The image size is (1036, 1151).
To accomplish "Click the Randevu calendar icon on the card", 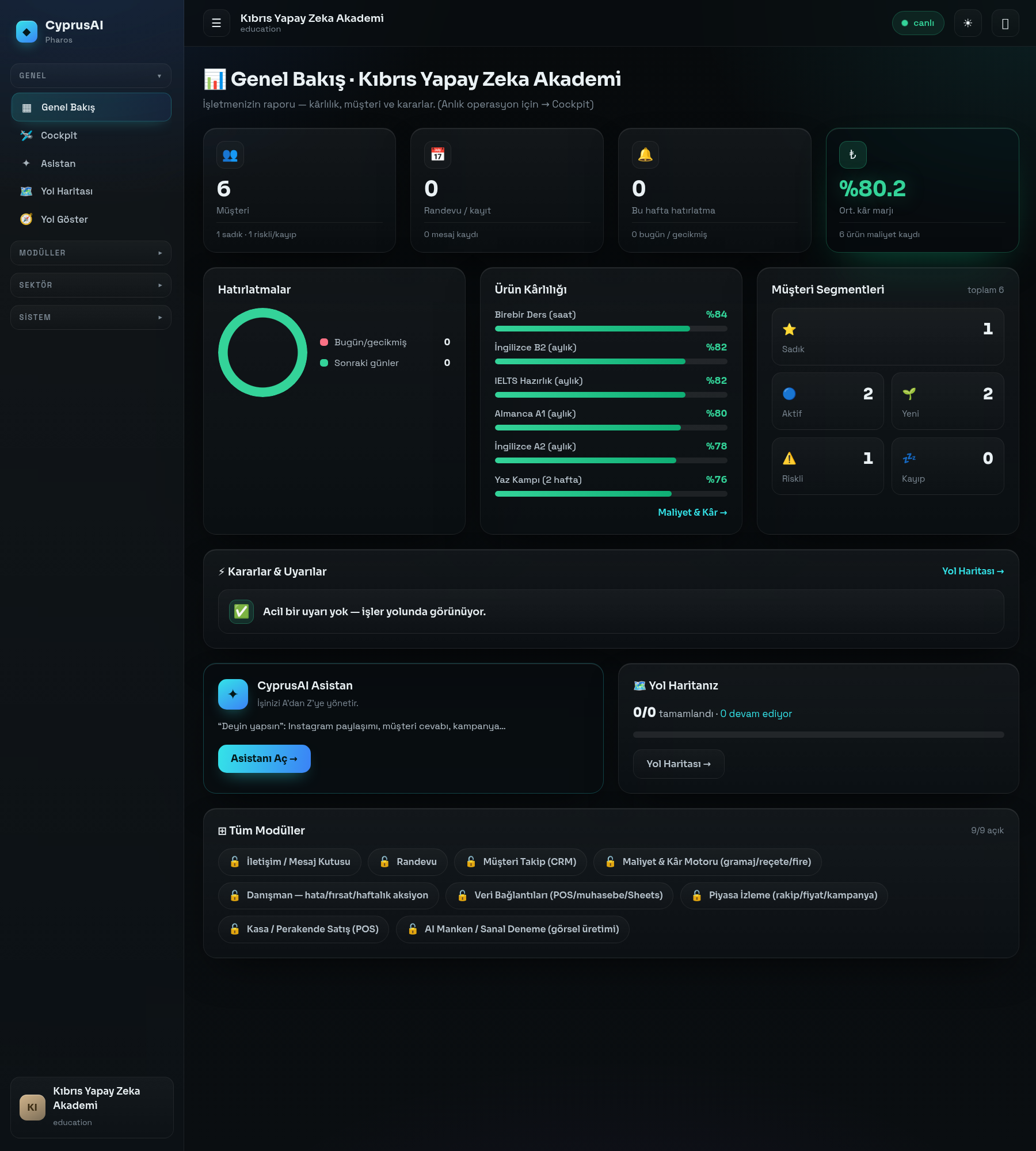I will coord(438,155).
